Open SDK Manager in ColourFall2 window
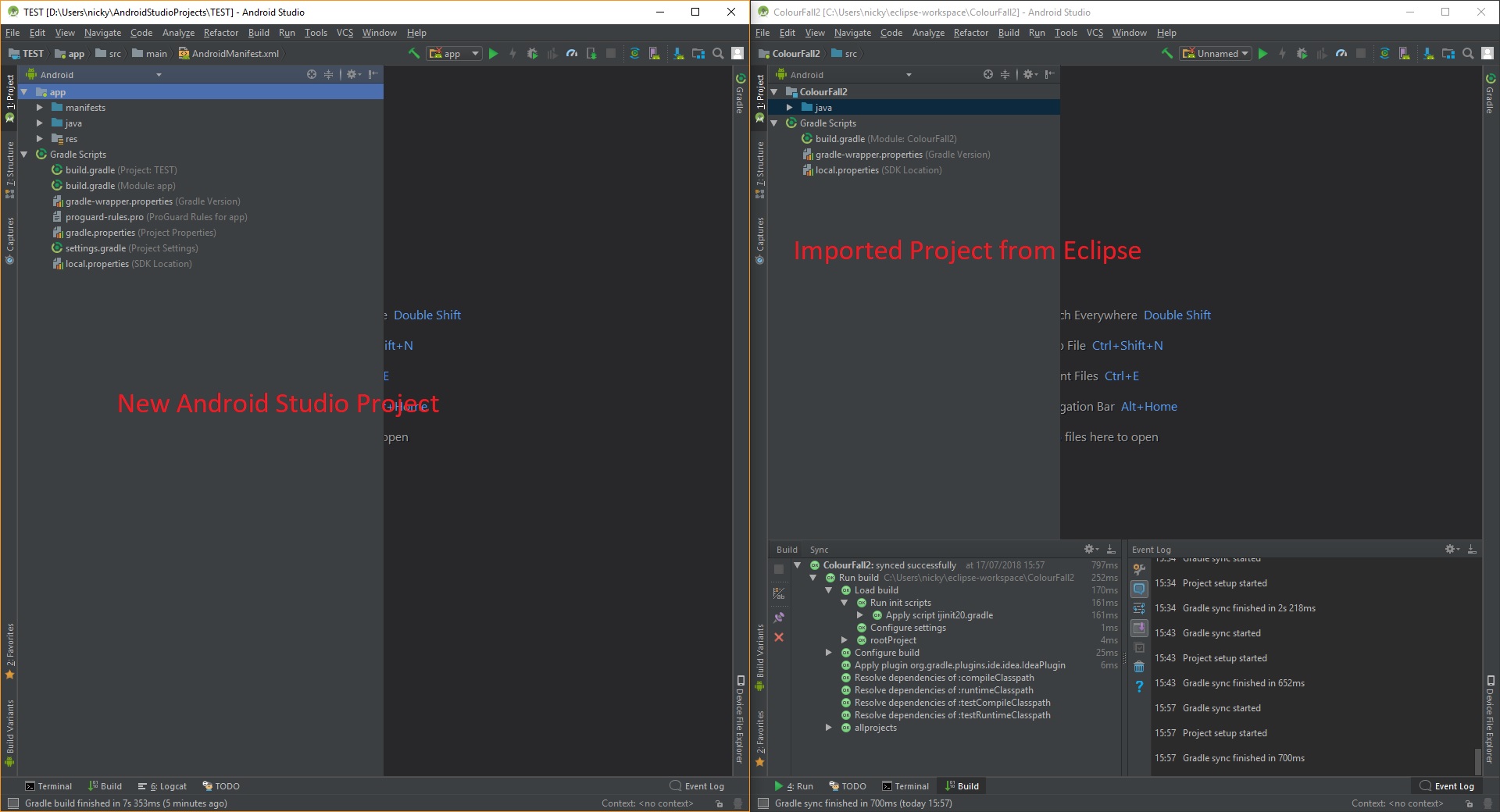Viewport: 1500px width, 812px height. tap(1428, 53)
